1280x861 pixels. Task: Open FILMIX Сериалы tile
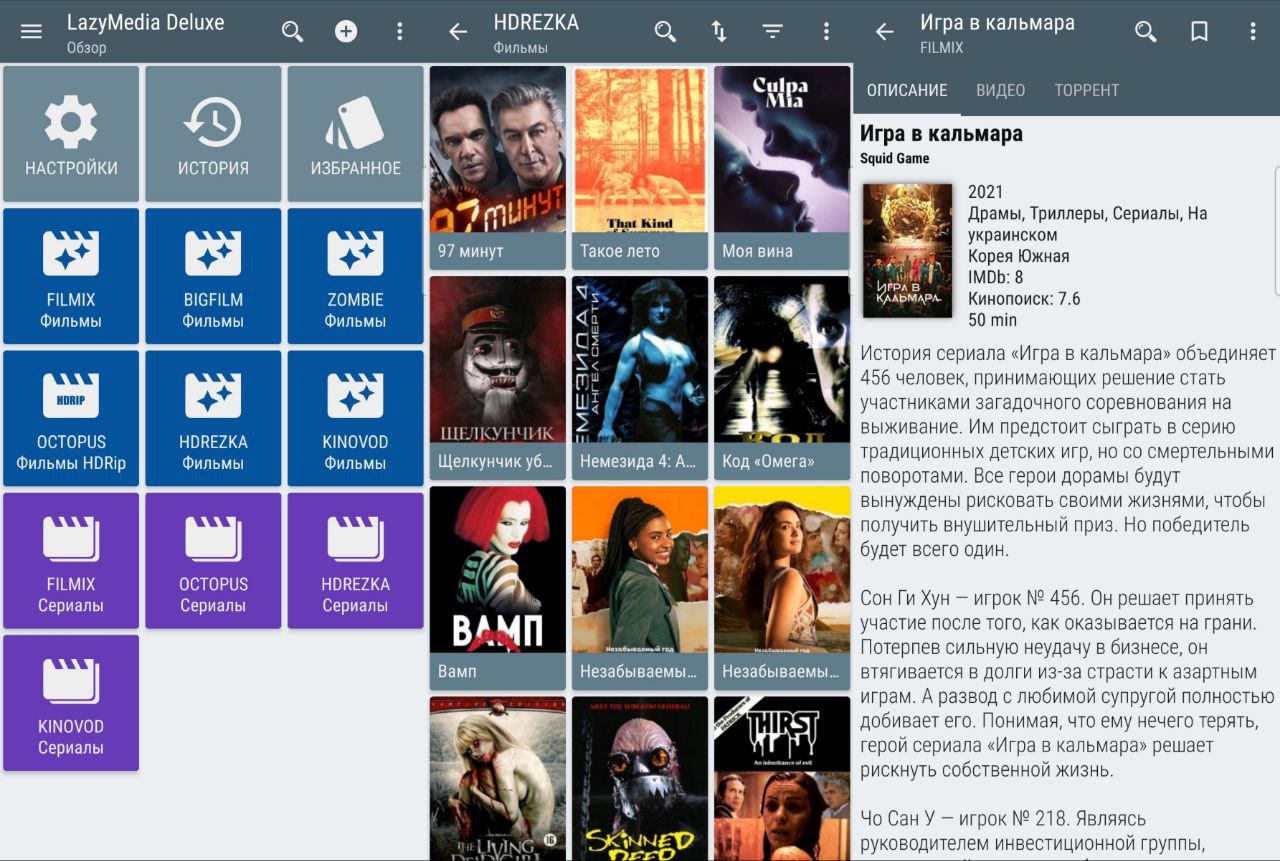[x=71, y=561]
